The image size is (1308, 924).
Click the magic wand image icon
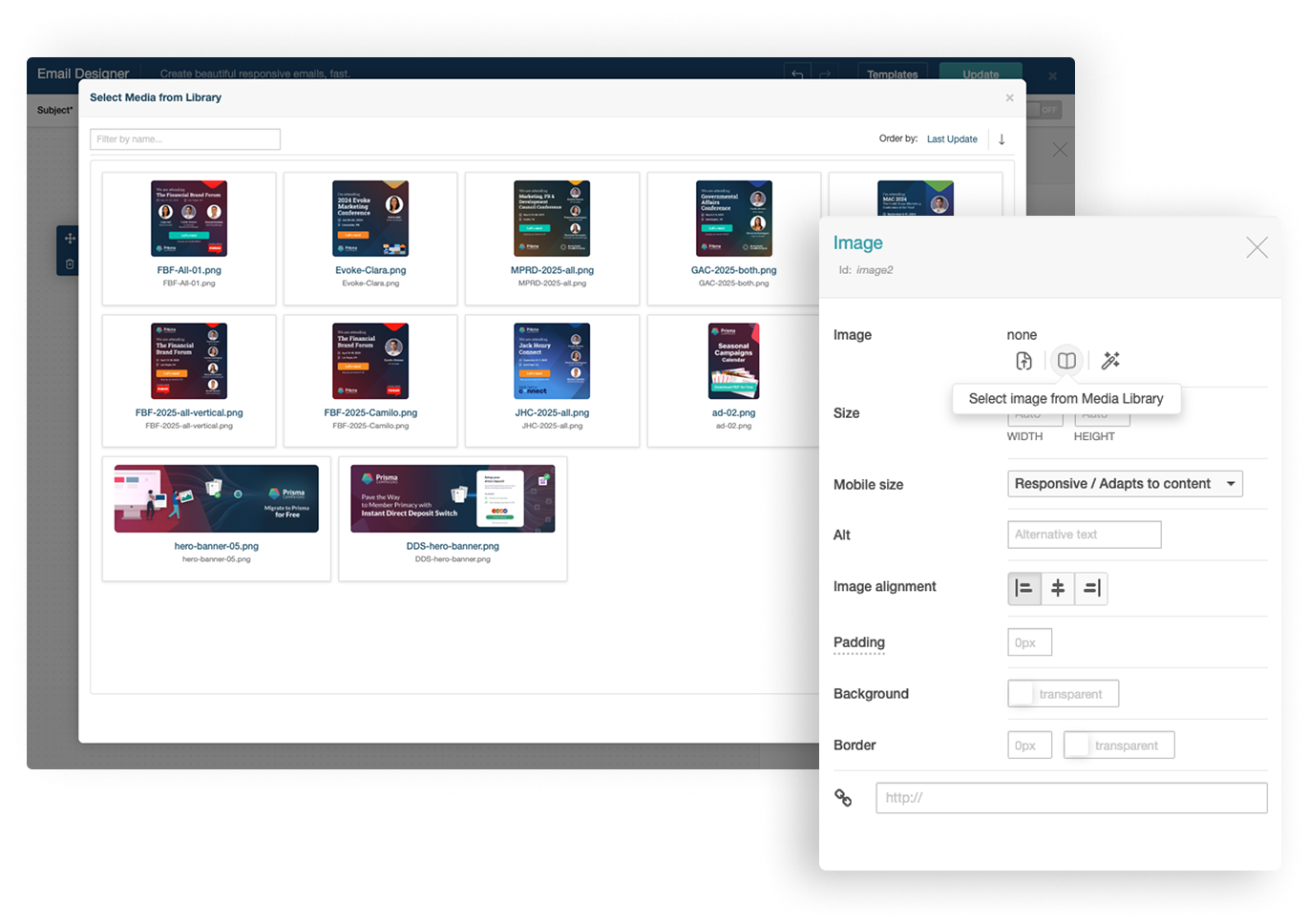(1110, 361)
